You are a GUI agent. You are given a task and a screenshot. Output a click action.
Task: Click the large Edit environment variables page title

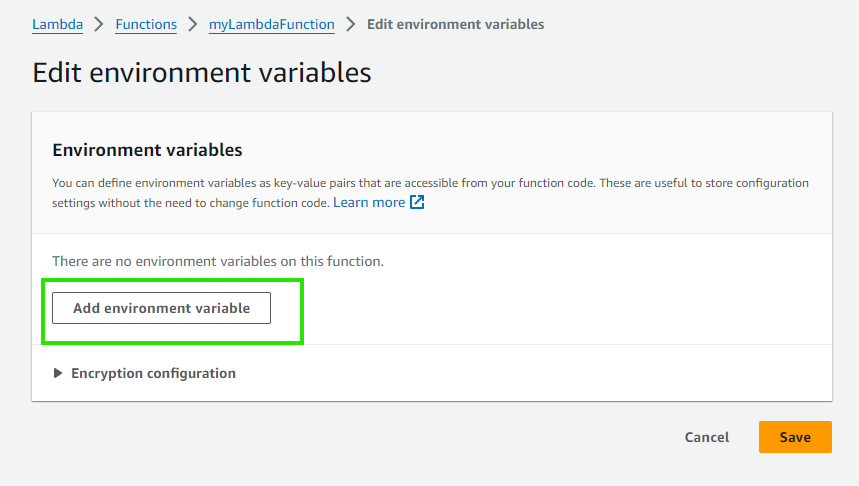(201, 73)
